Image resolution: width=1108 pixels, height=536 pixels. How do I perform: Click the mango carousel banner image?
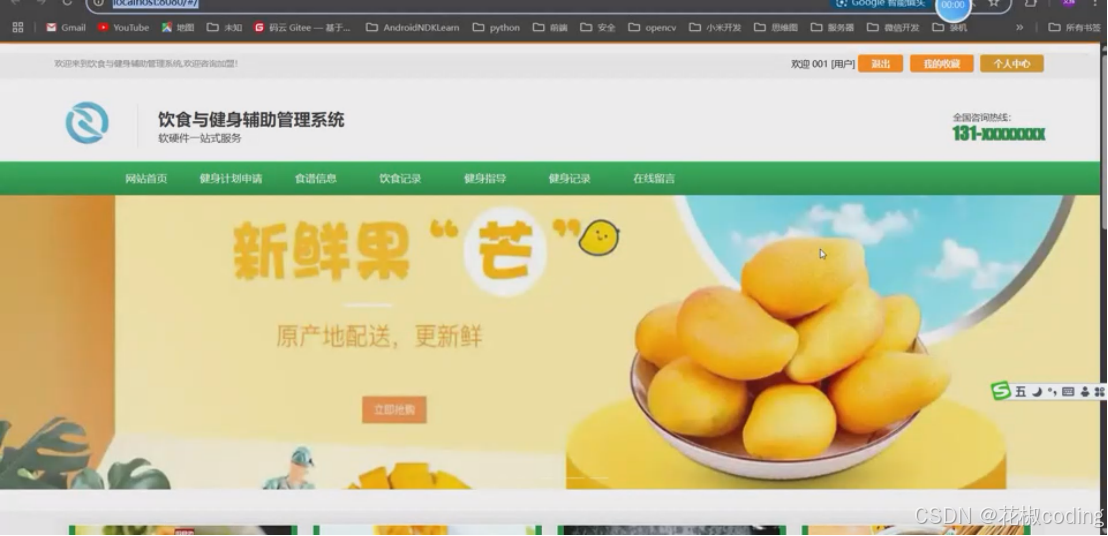coord(551,343)
